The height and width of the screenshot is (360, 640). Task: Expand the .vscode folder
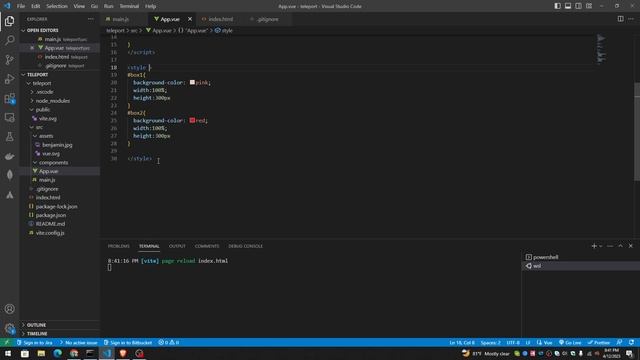44,92
